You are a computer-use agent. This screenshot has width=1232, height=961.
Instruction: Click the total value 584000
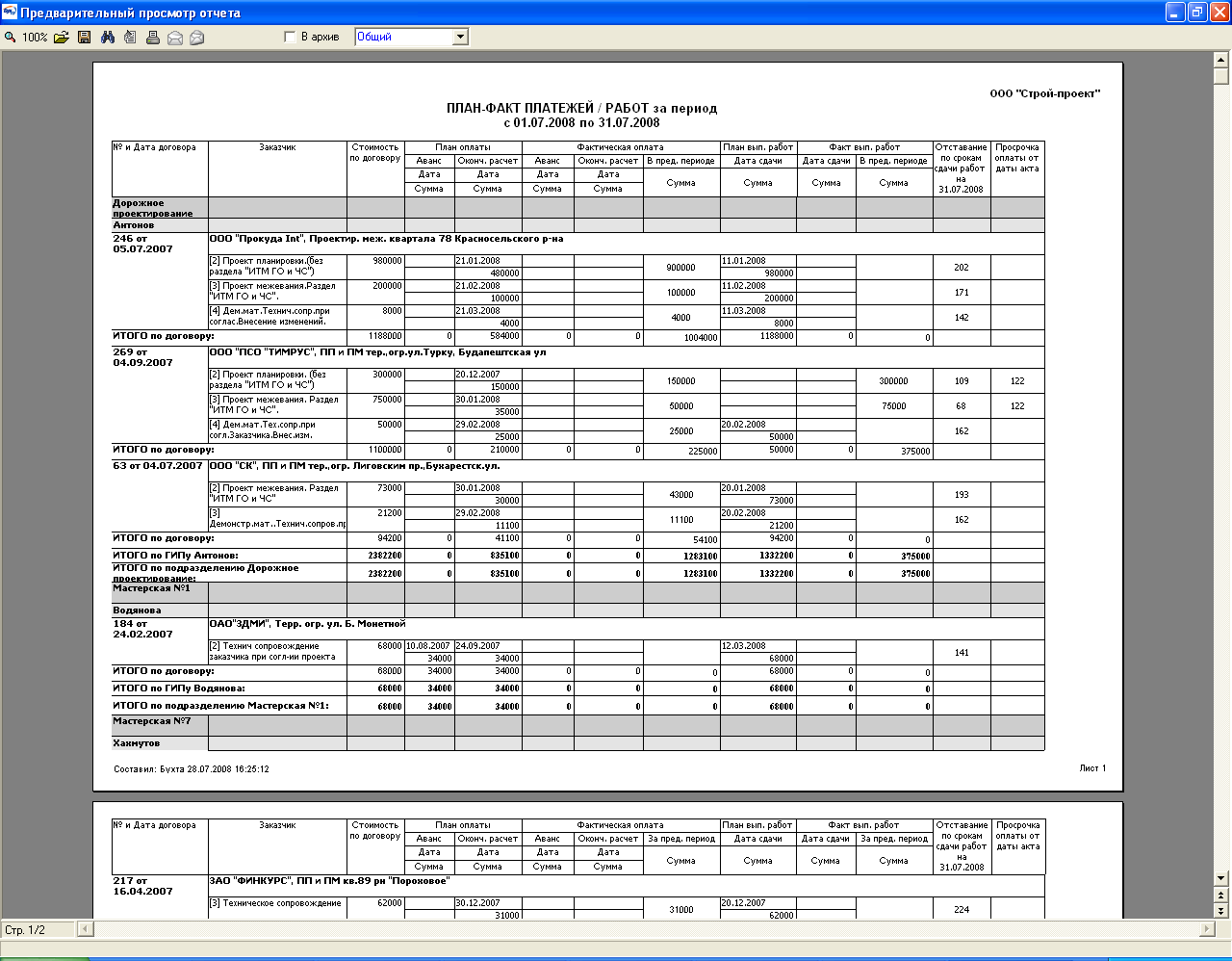pos(504,336)
